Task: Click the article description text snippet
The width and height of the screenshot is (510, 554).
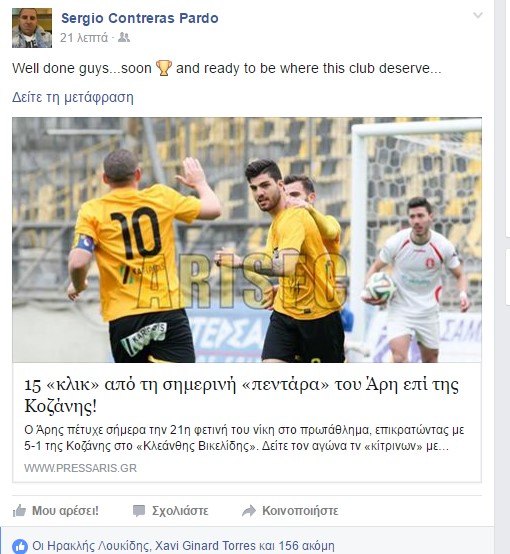Action: point(244,438)
